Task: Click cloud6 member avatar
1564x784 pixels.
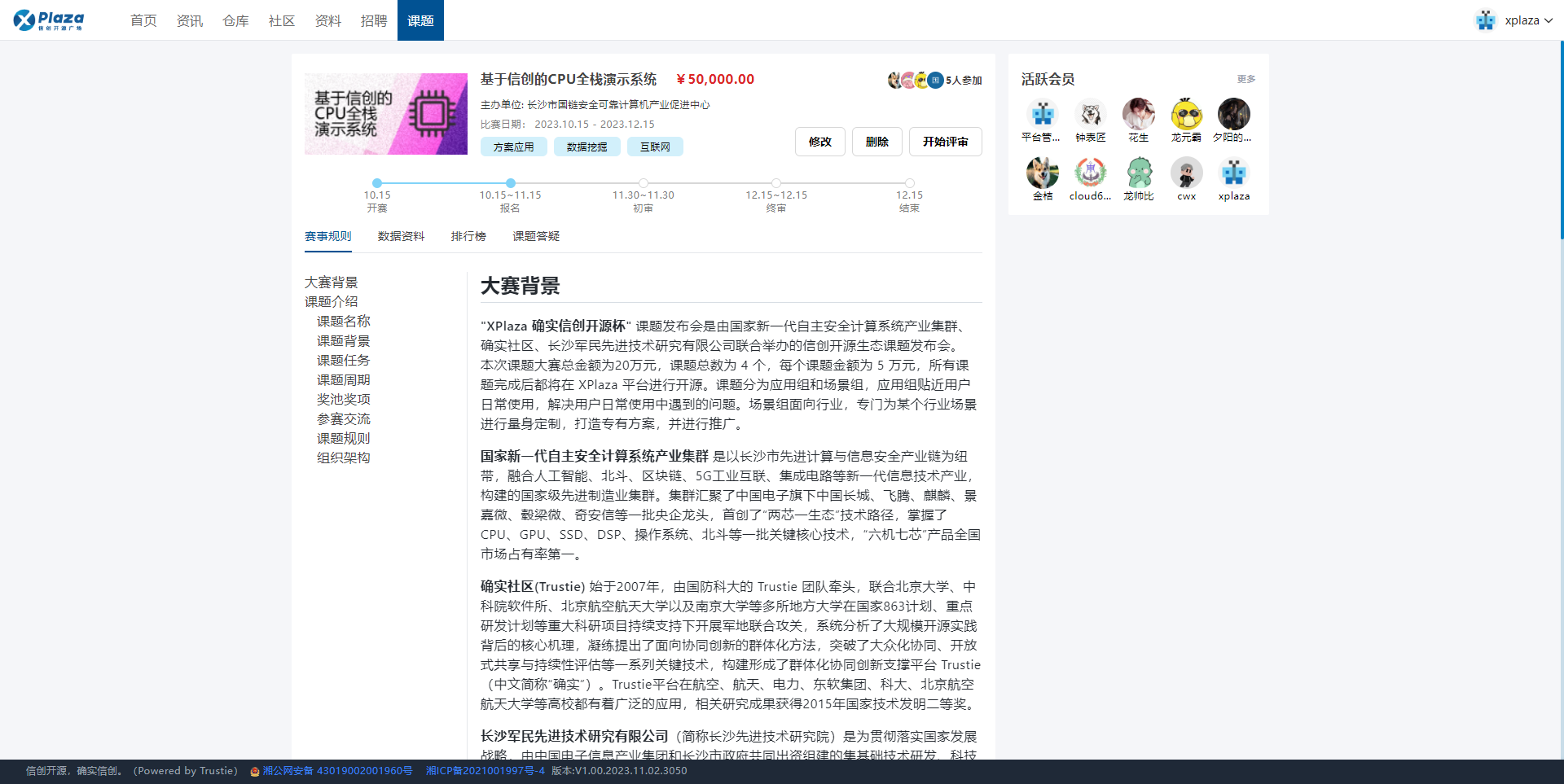Action: 1090,173
